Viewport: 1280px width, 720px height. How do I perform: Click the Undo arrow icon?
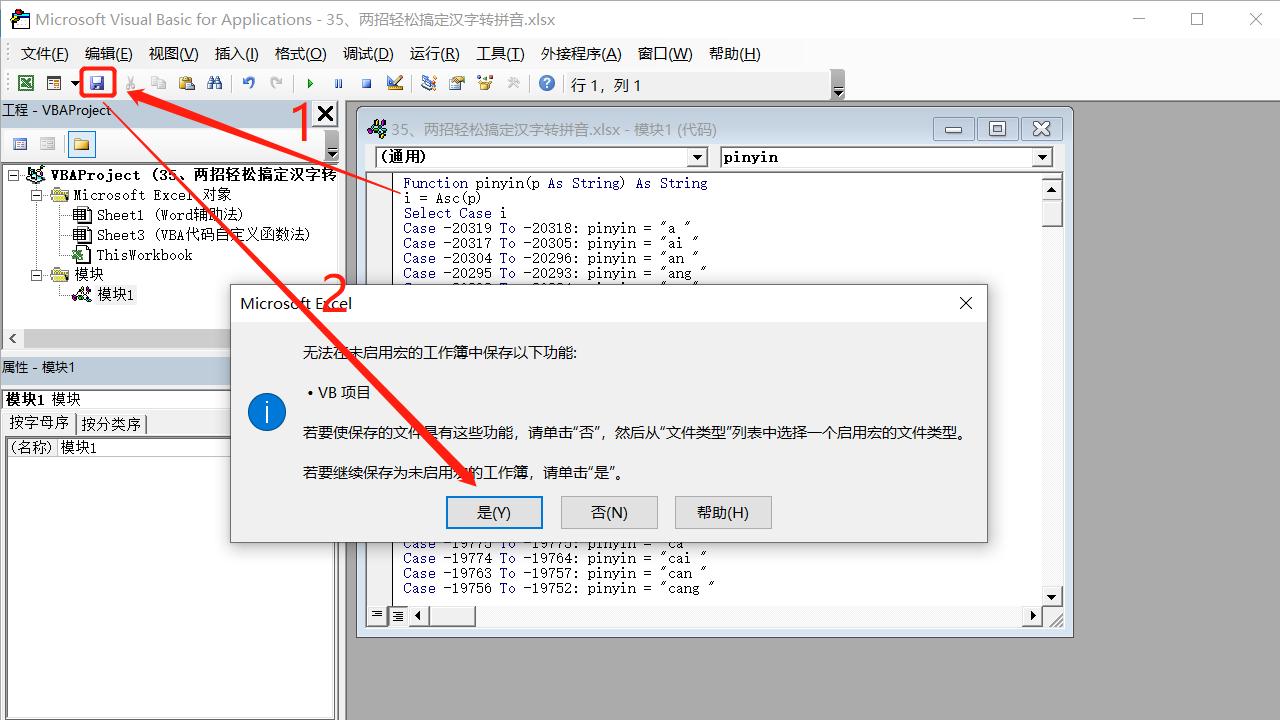248,84
